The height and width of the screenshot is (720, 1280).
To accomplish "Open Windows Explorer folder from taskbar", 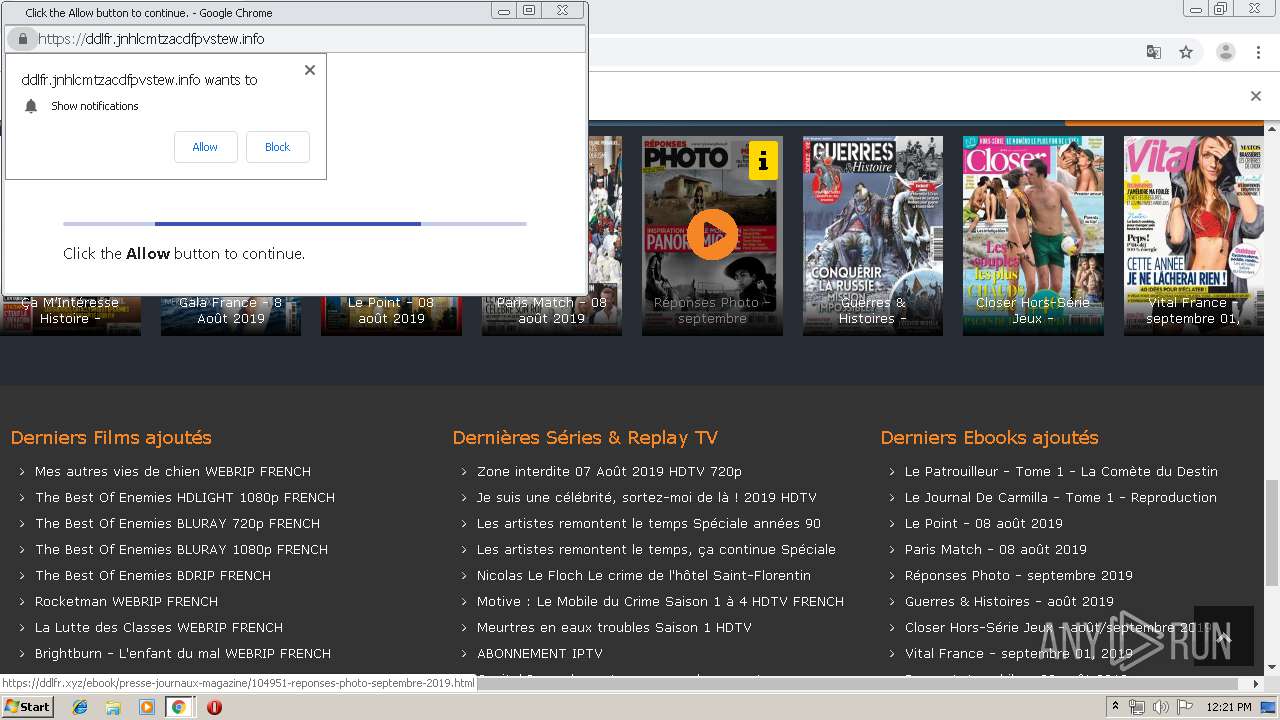I will coord(113,707).
